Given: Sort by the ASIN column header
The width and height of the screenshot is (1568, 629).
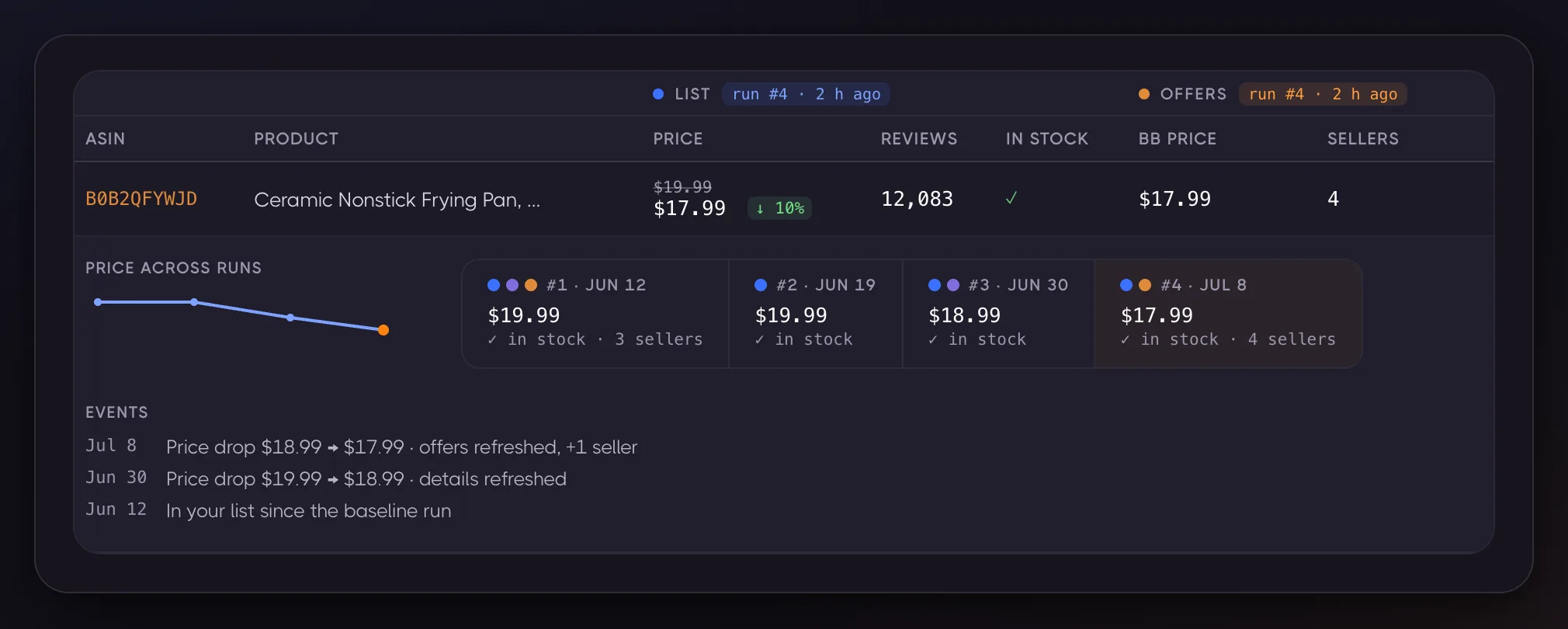Looking at the screenshot, I should tap(105, 138).
